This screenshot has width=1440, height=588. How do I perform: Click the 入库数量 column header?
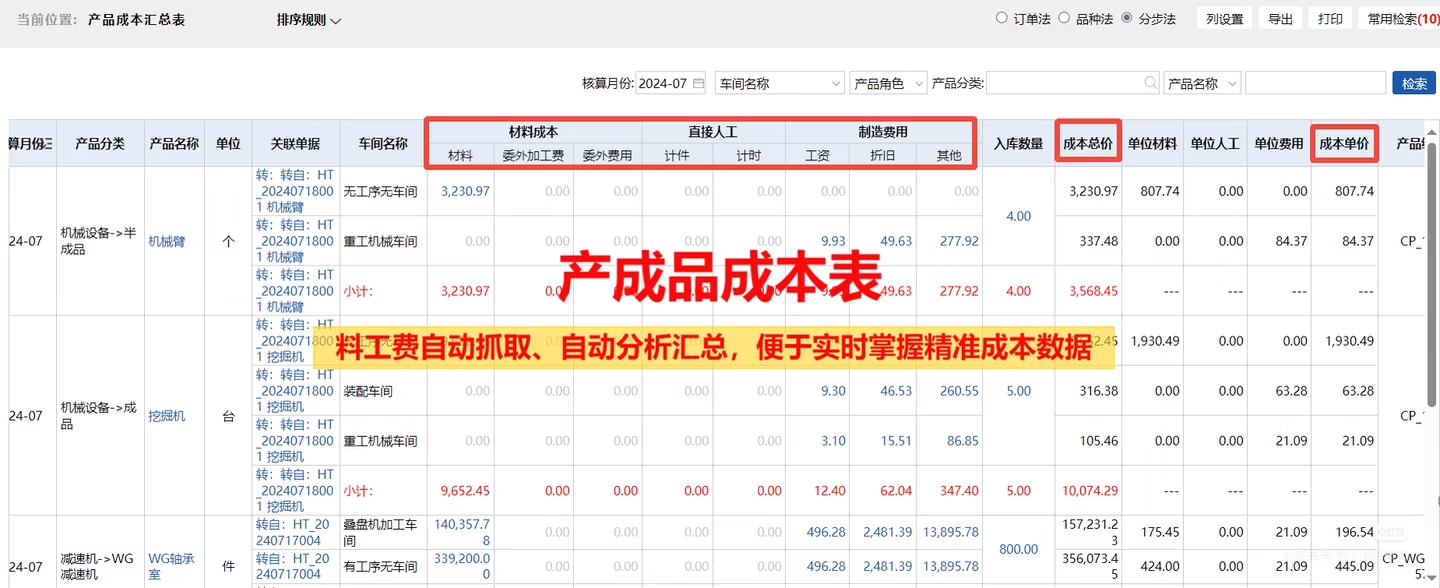(1018, 144)
